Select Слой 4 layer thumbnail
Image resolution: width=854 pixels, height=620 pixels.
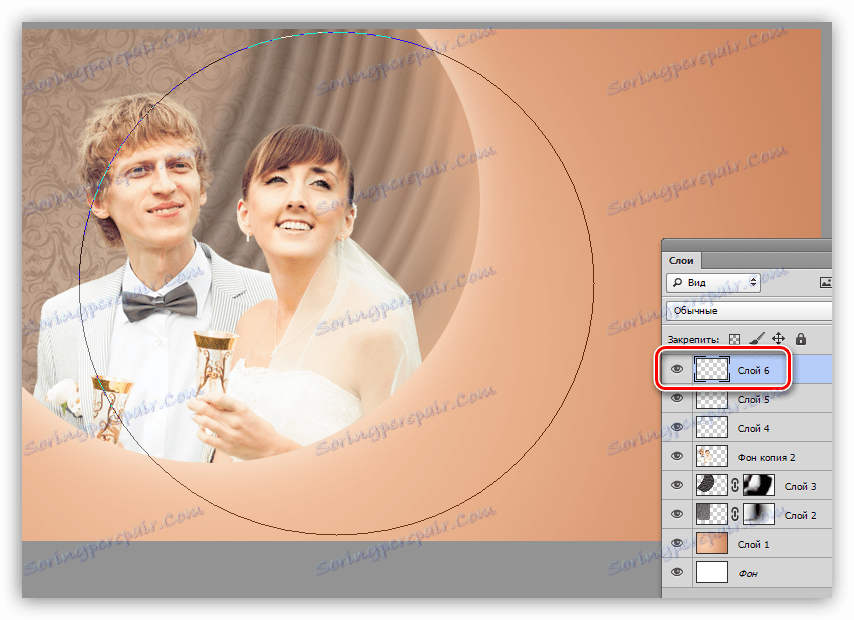(711, 428)
